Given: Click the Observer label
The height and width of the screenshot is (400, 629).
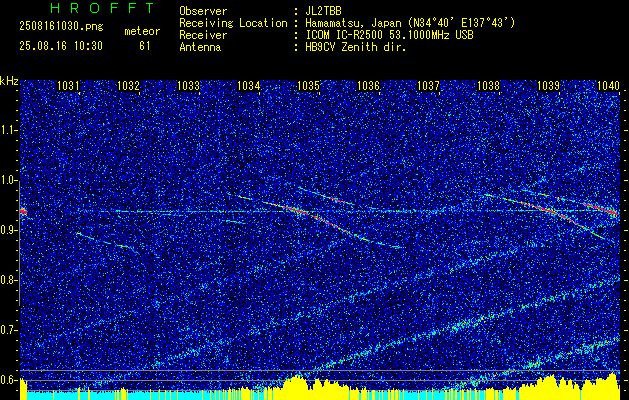Looking at the screenshot, I should click(203, 11).
